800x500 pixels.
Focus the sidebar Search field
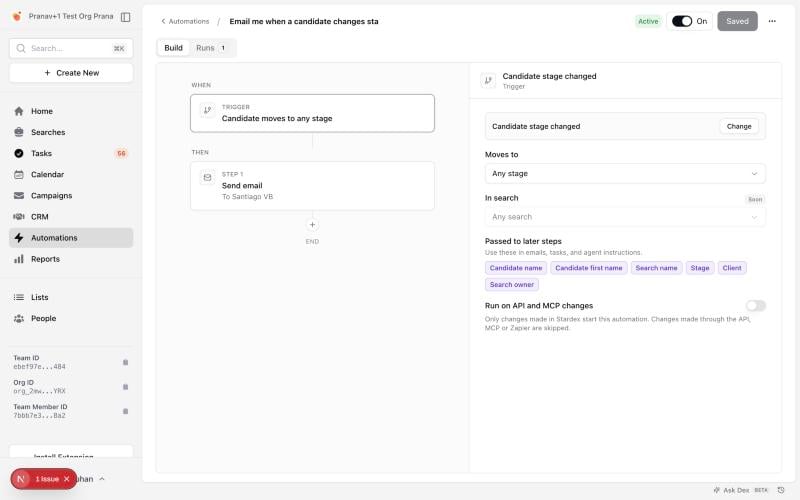coord(71,48)
